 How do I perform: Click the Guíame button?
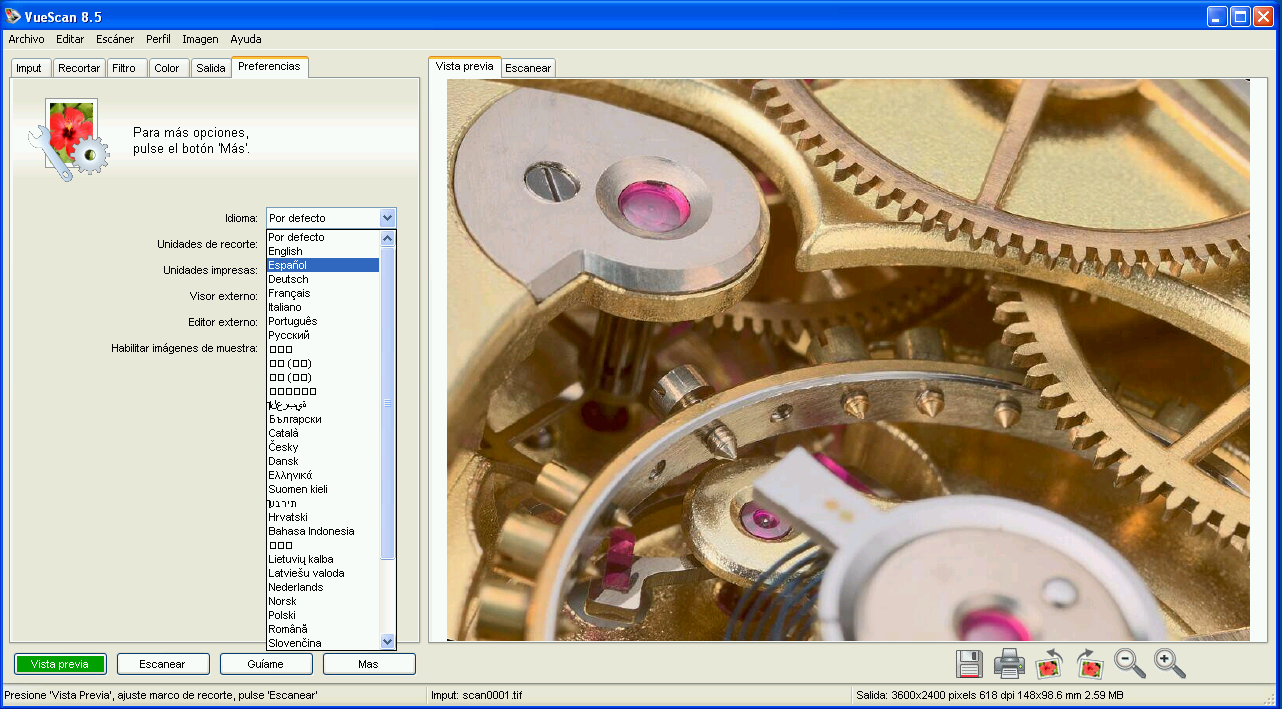point(266,664)
